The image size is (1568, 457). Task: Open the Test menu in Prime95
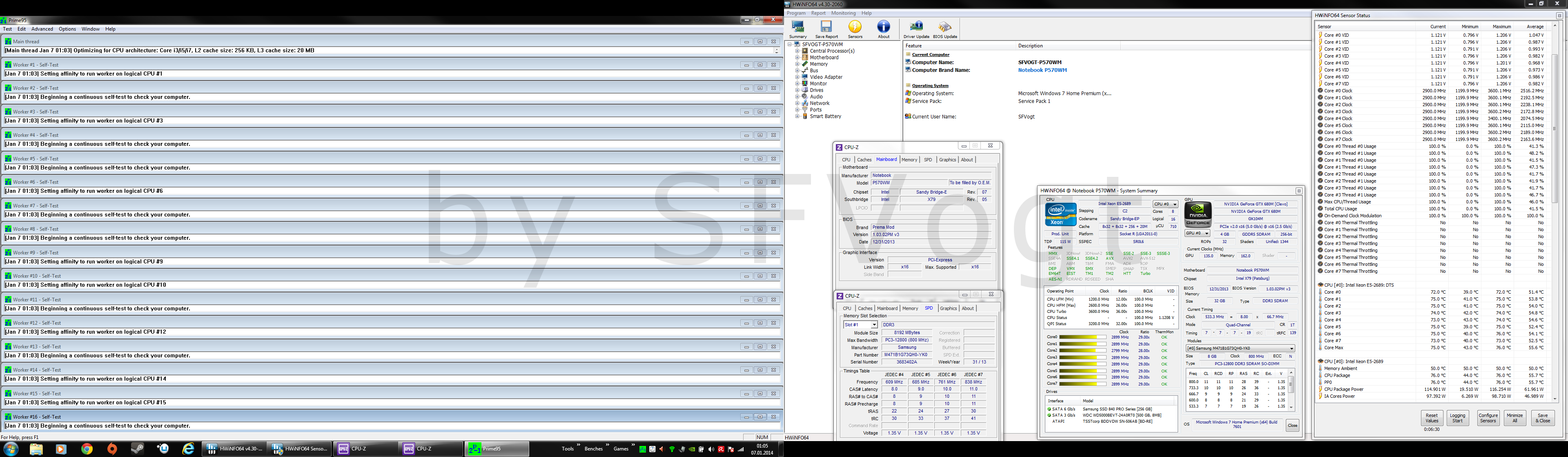(7, 29)
